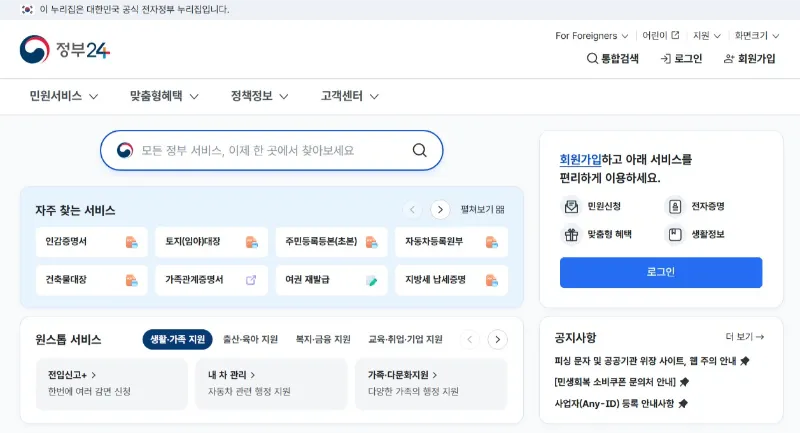Open the 지원 dropdown in header
Screen dimensions: 800x433
point(707,36)
